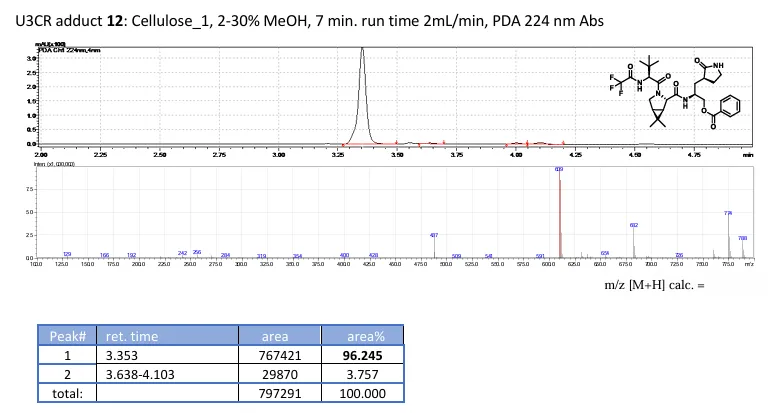Select the area cell "767421"
The width and height of the screenshot is (770, 413).
pyautogui.click(x=280, y=355)
